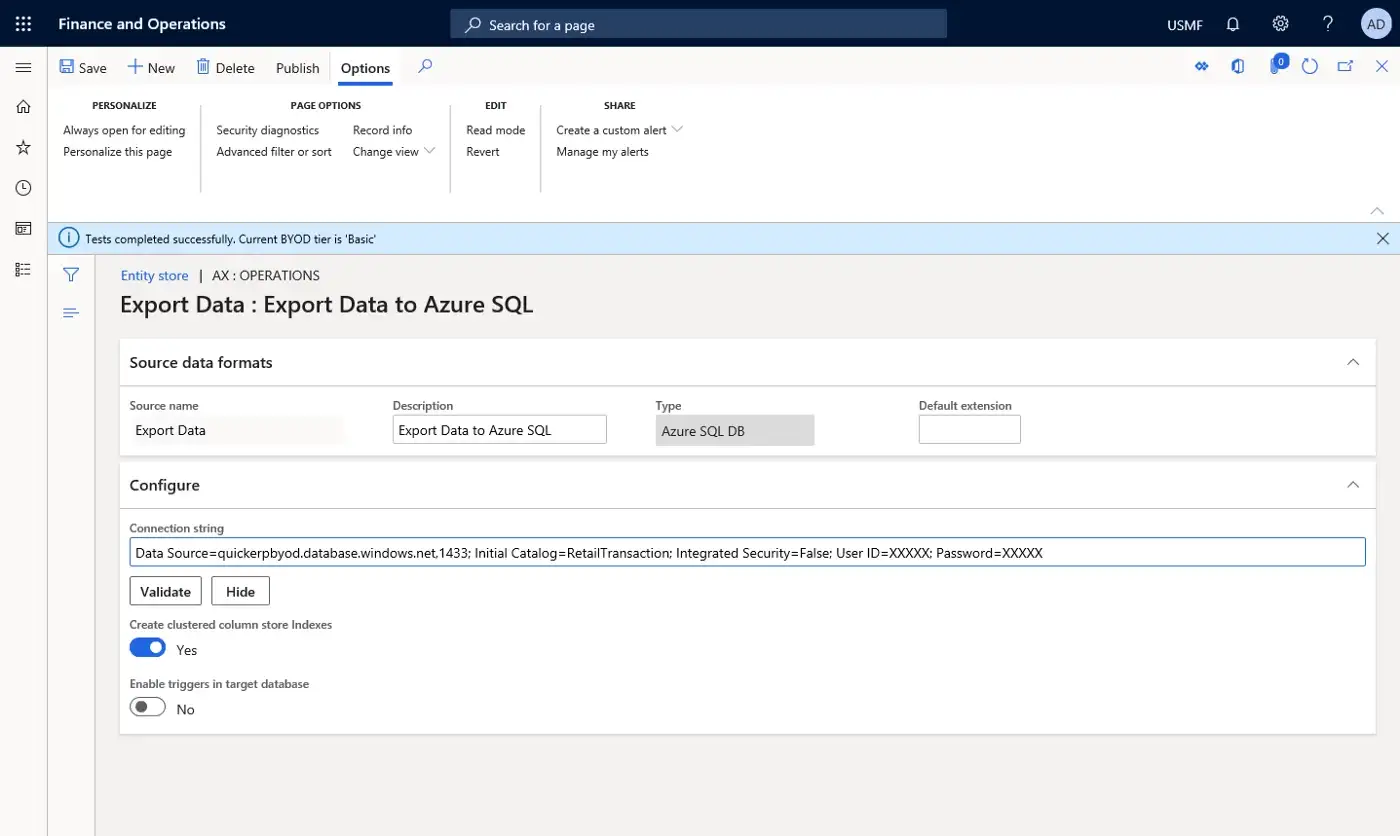Click the search magnifier in the action pane
Viewport: 1400px width, 836px height.
pyautogui.click(x=425, y=67)
